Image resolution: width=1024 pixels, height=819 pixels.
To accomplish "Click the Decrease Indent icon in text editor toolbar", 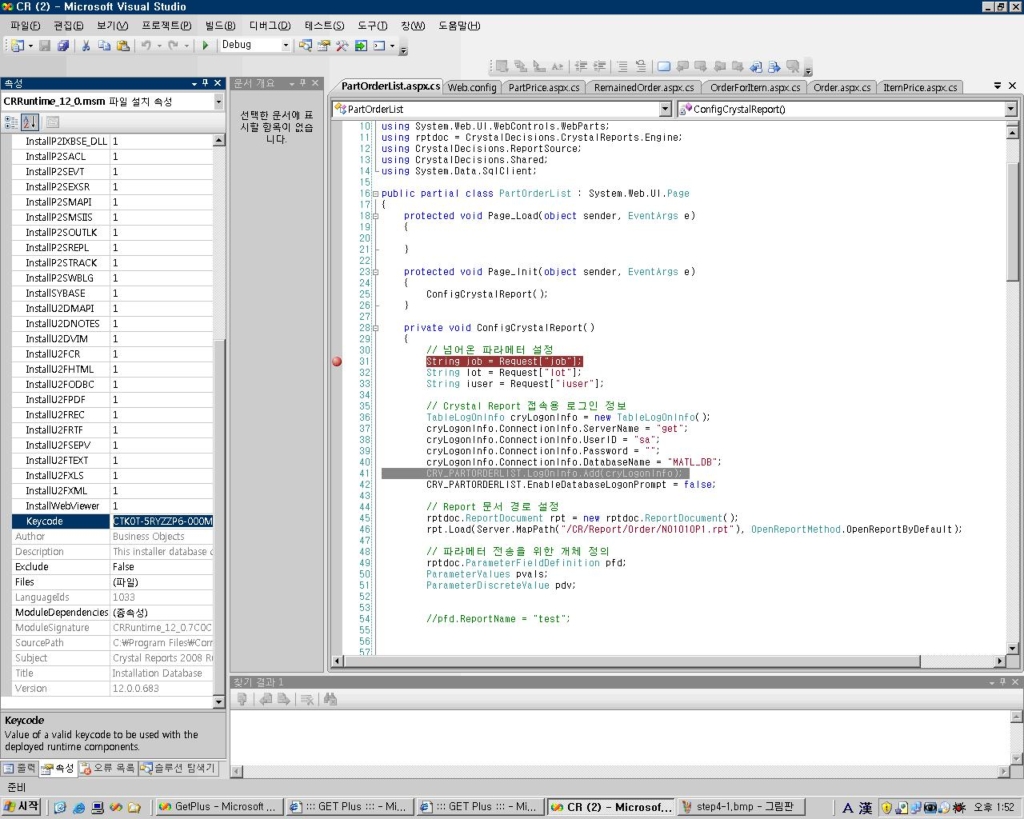I will coord(581,67).
